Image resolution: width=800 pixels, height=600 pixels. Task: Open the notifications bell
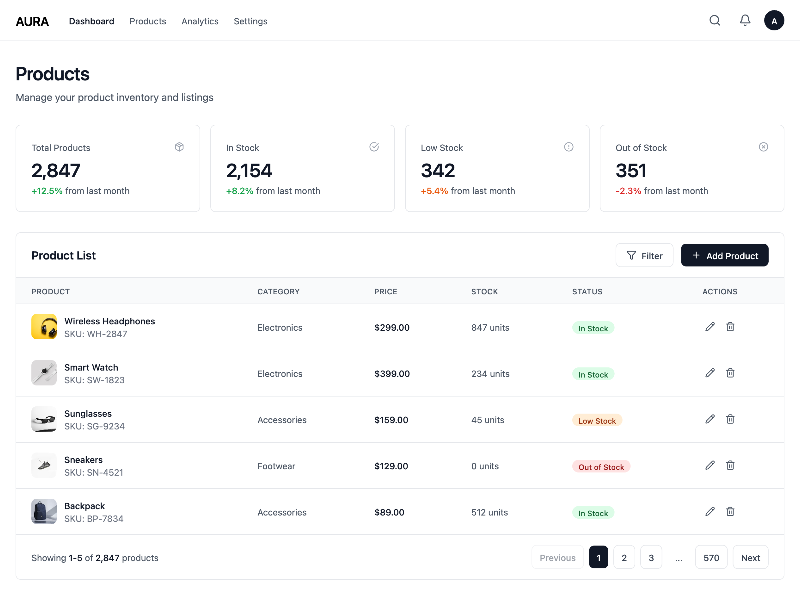[x=745, y=21]
